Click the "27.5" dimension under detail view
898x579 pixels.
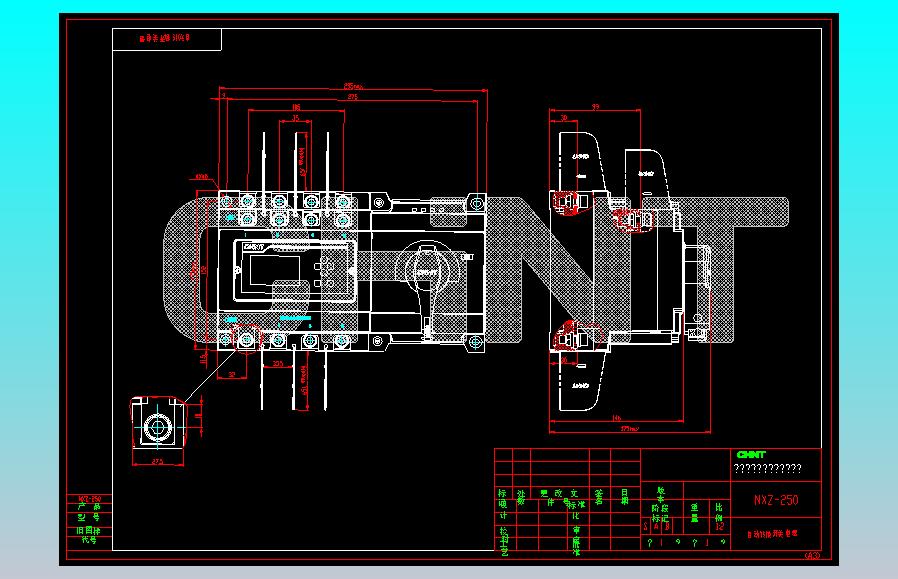coord(157,462)
